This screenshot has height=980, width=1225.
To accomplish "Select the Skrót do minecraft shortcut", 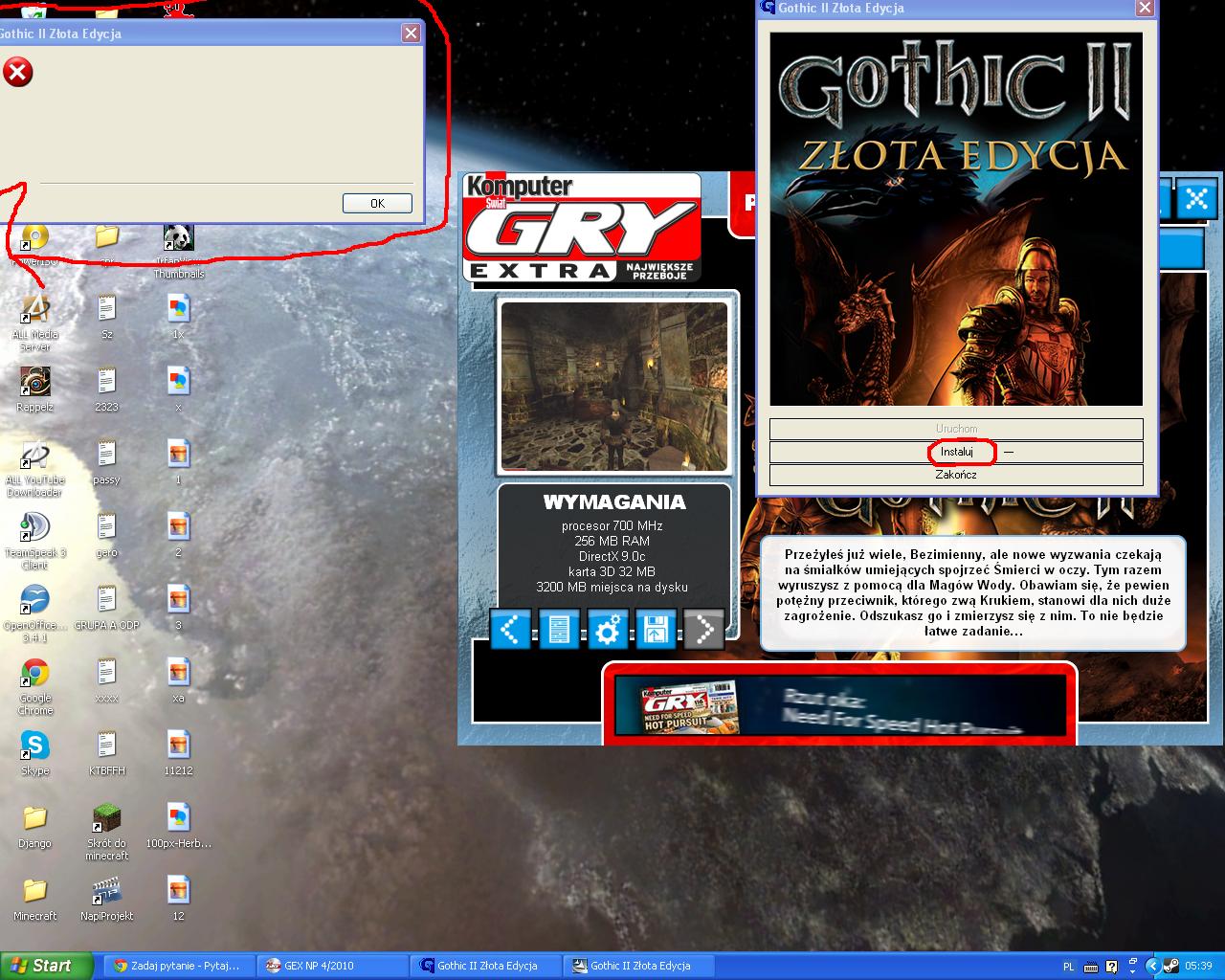I will [x=106, y=831].
